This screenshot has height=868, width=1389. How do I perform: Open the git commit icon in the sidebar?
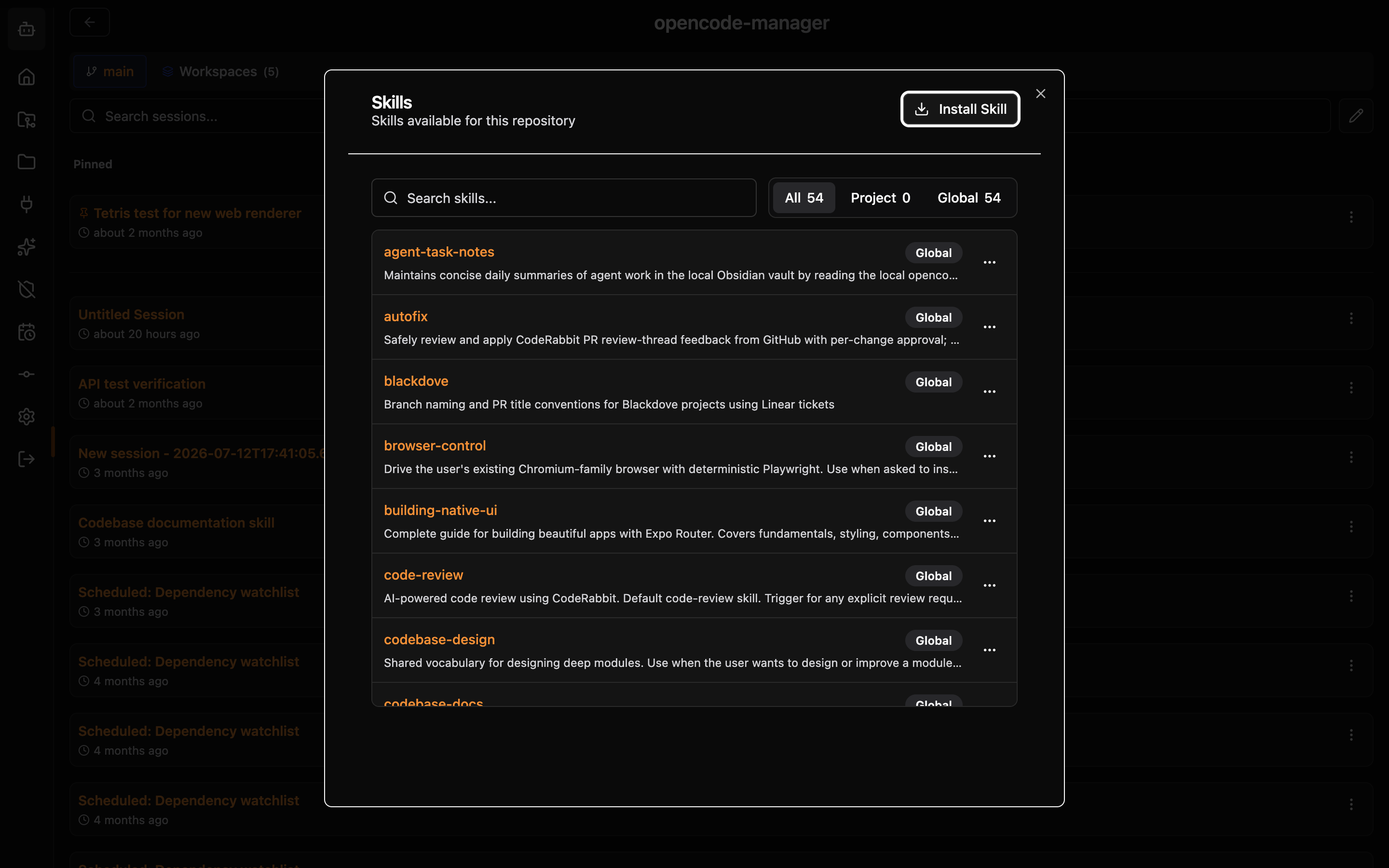(27, 374)
